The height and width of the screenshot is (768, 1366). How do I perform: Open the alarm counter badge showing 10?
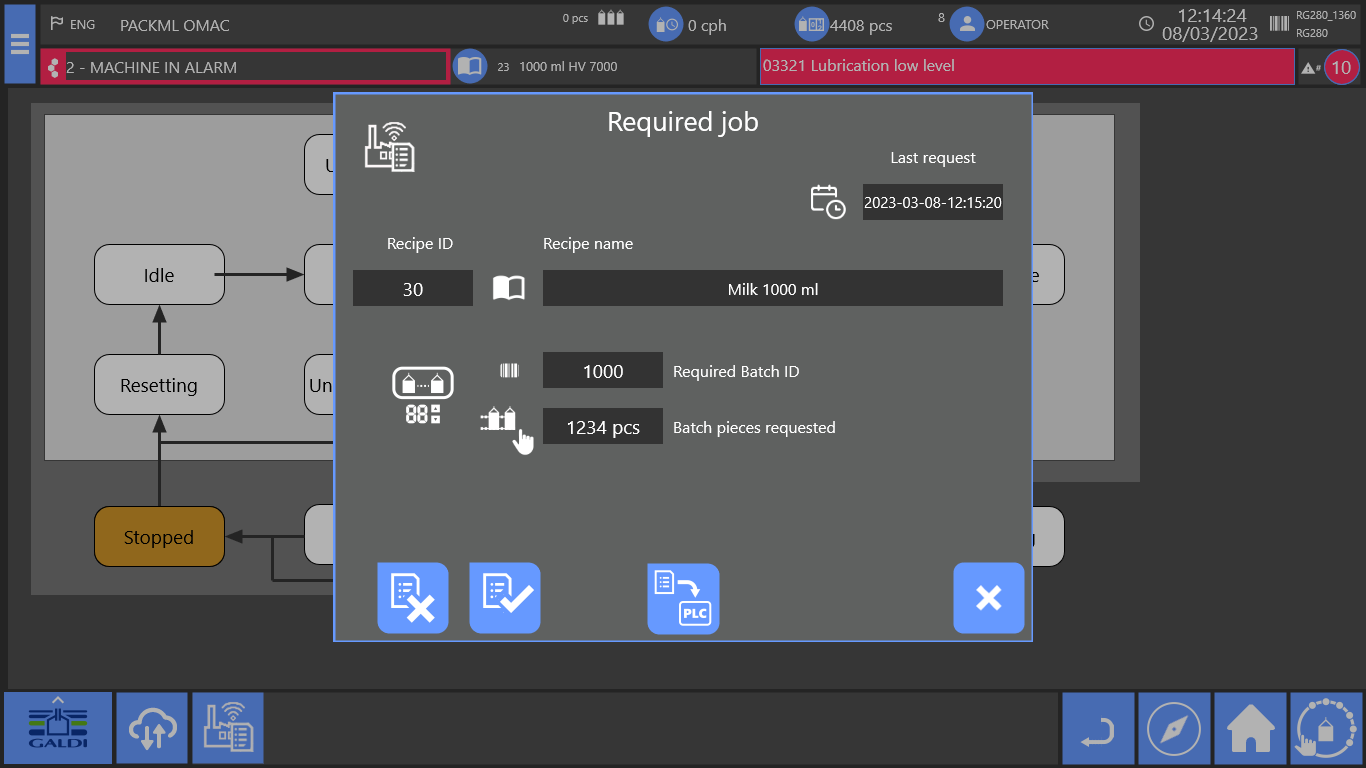pyautogui.click(x=1341, y=68)
